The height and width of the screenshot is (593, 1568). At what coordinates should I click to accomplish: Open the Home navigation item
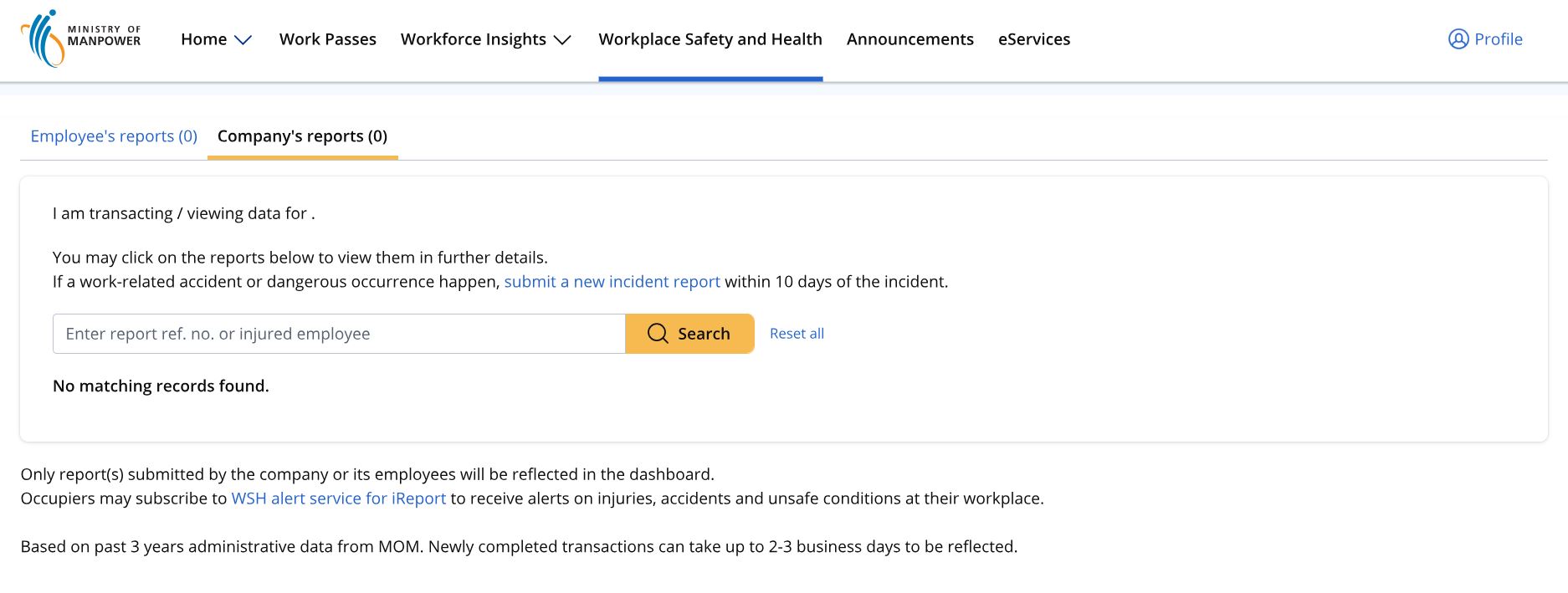(x=204, y=39)
